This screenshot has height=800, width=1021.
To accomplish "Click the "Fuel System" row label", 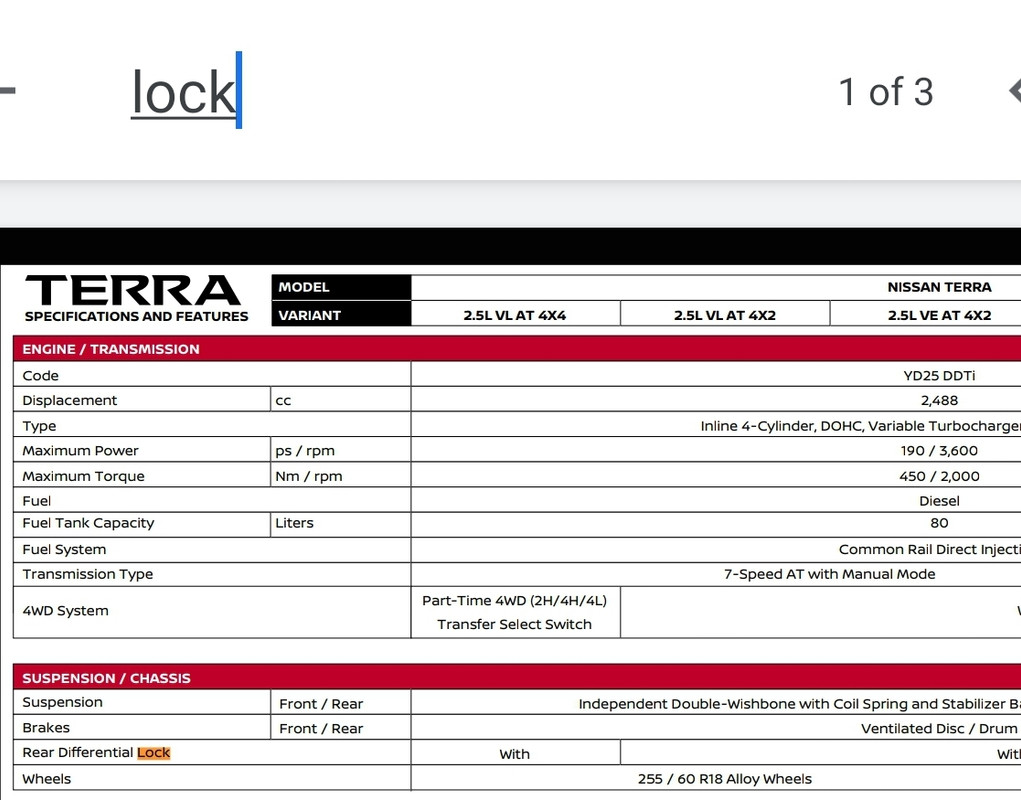I will pyautogui.click(x=64, y=549).
